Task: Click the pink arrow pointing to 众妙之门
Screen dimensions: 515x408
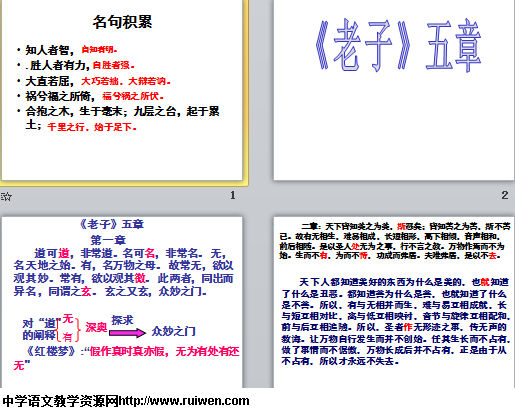Action: click(127, 333)
